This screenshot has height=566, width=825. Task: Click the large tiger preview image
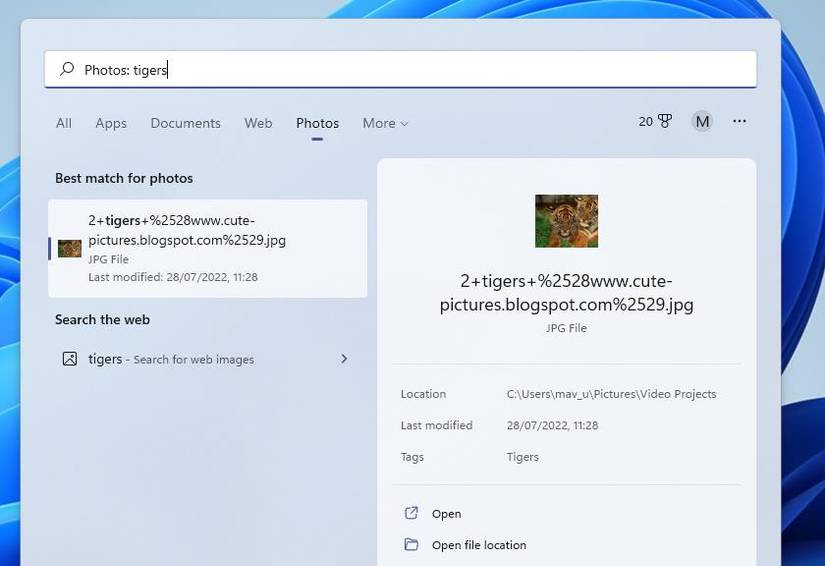click(x=566, y=221)
